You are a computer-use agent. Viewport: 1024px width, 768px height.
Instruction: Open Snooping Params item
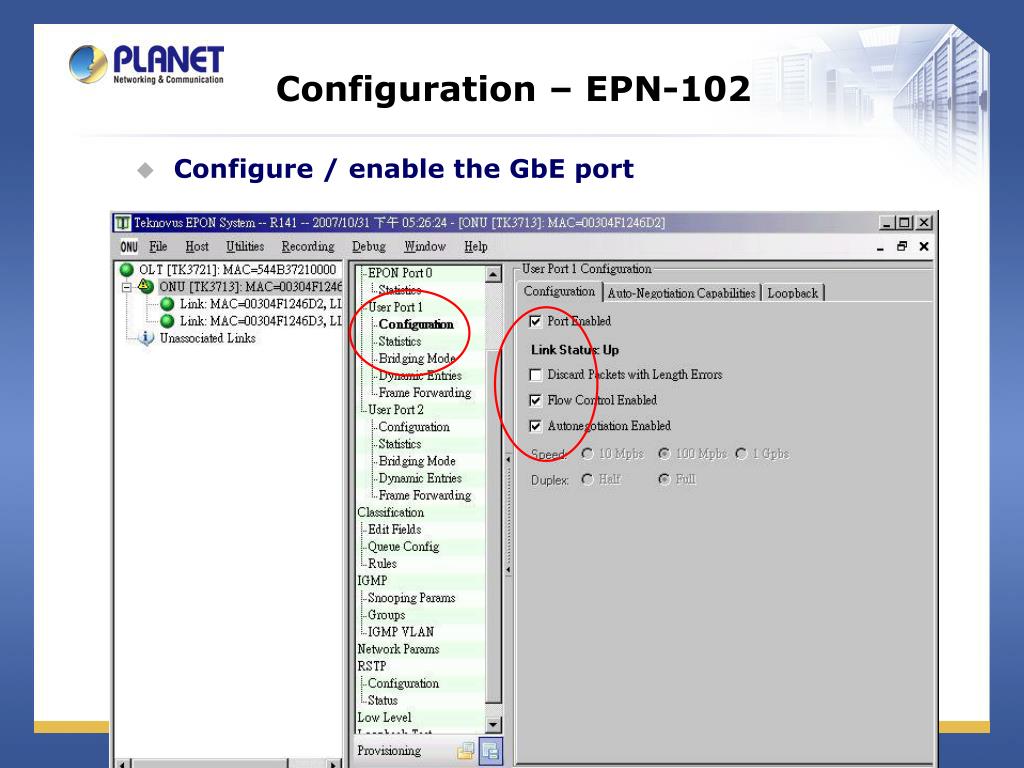coord(411,598)
